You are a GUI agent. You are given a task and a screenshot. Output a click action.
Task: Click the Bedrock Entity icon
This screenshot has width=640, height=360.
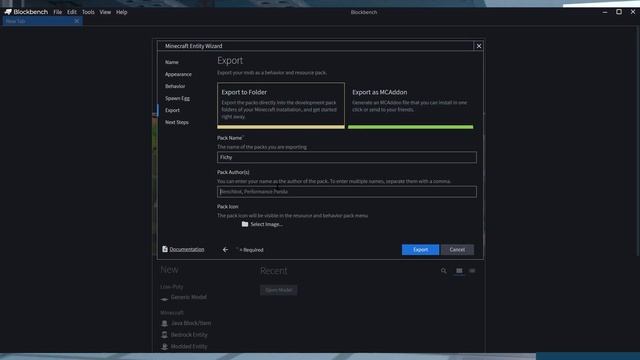pos(164,335)
